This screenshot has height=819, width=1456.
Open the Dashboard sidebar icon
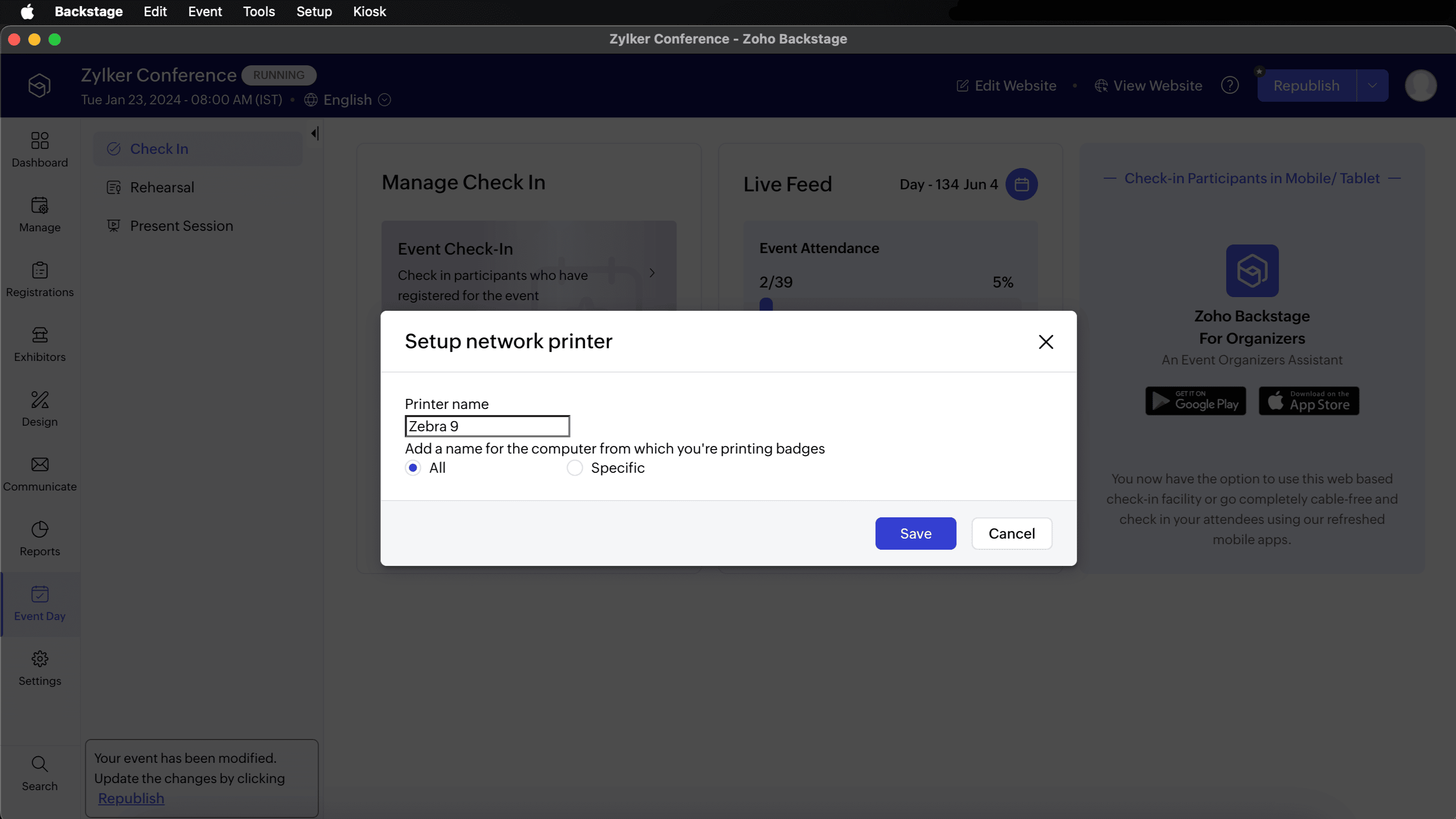coord(39,140)
